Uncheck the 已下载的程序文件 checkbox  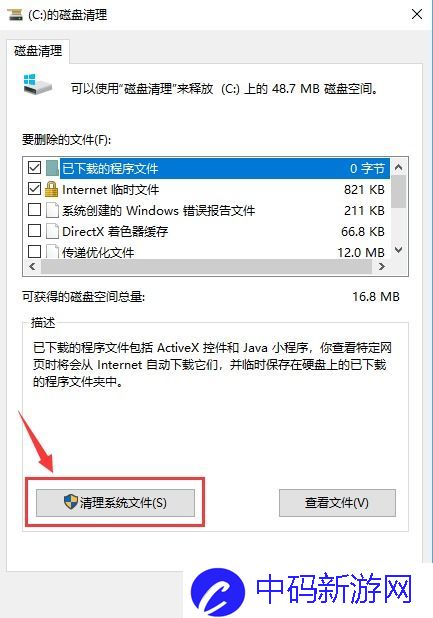pos(34,168)
